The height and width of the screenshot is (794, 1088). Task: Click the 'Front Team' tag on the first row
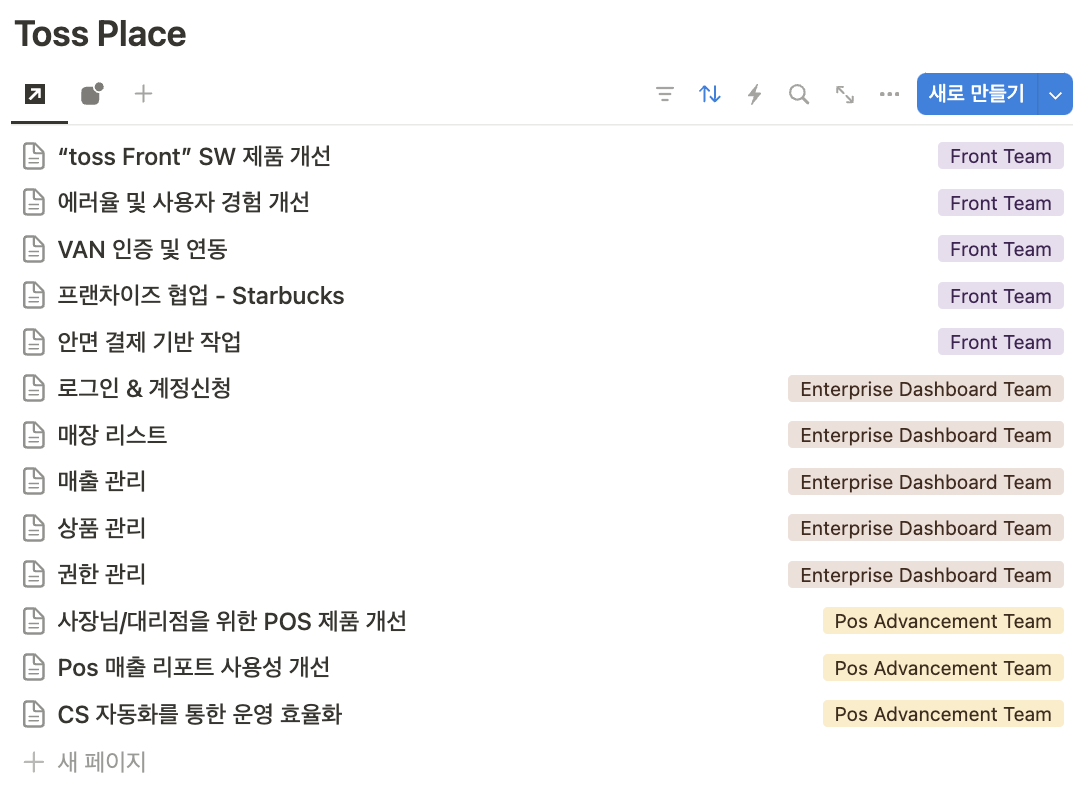point(1000,156)
